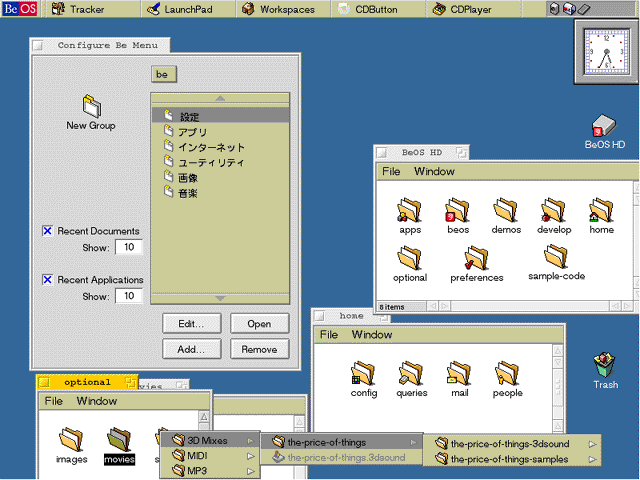Select the ユーティリティ folder entry
This screenshot has height=480, width=640.
(220, 162)
